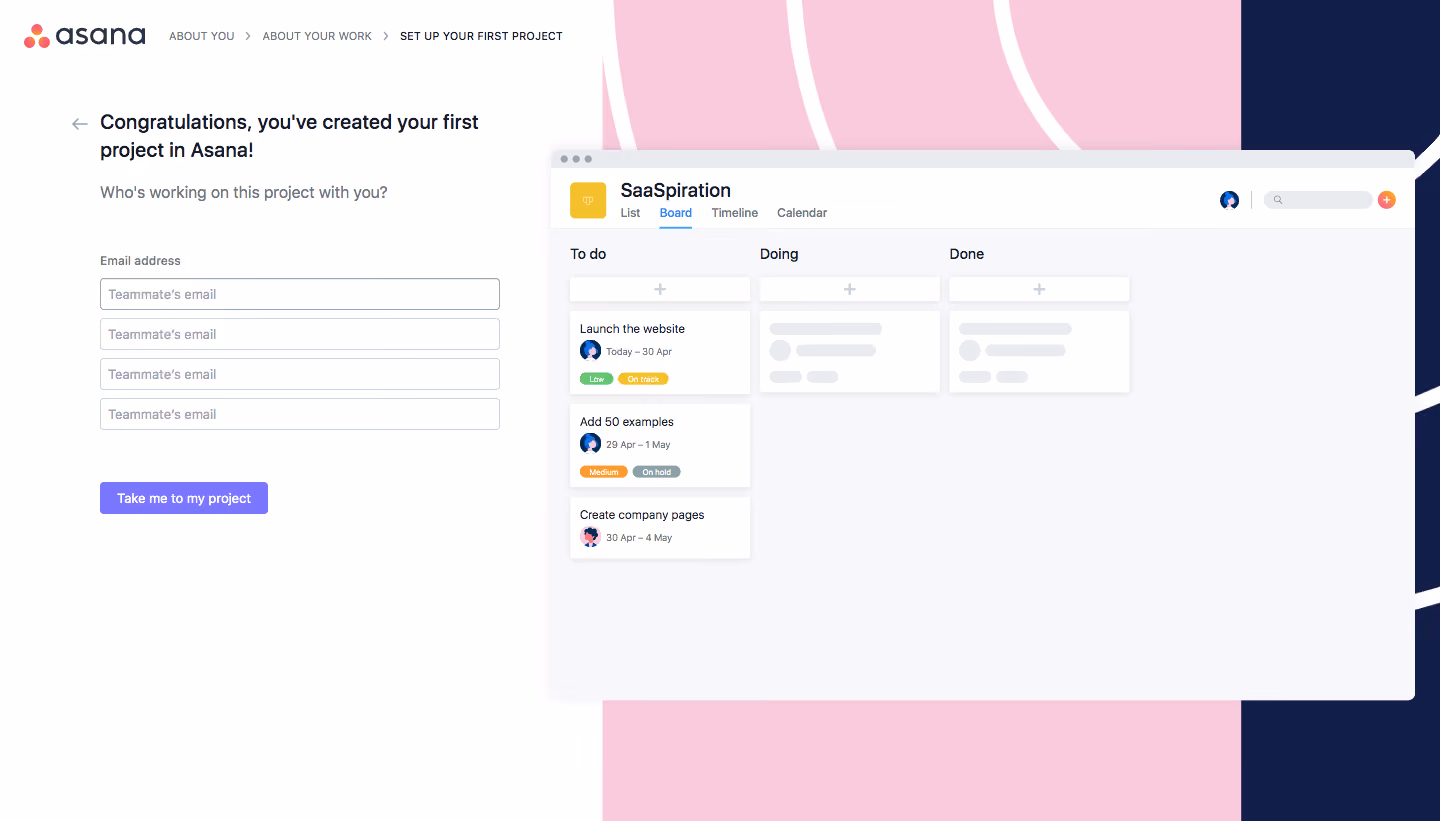Click the 30 Apr – 4 May date
Screen dimensions: 1440x821
(639, 538)
